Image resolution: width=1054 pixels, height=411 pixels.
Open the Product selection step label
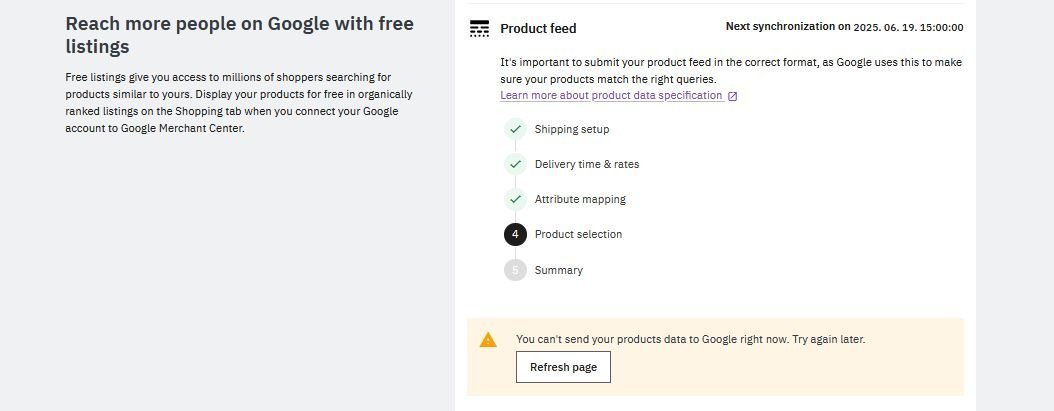tap(578, 234)
